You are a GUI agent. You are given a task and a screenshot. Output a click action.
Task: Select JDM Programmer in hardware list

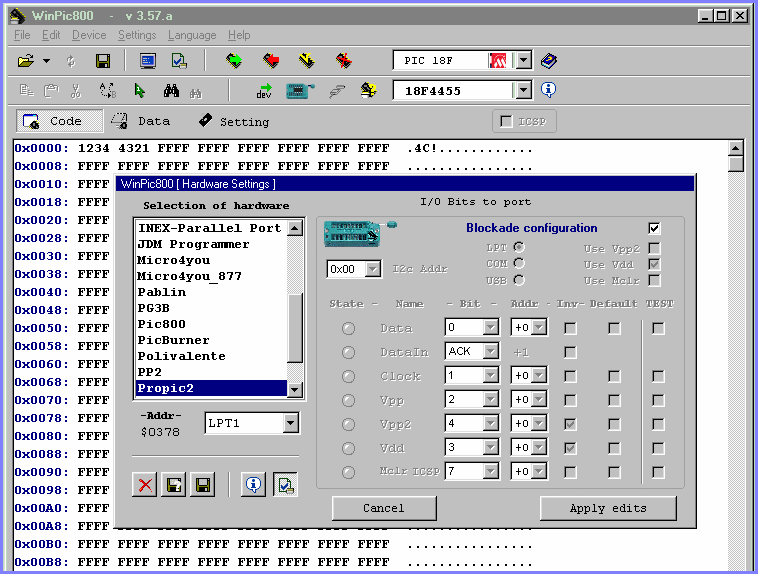pos(211,244)
